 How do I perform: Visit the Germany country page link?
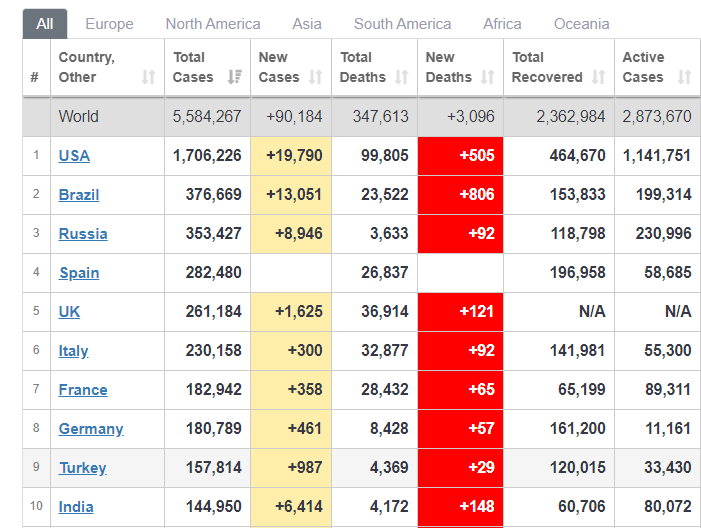coord(91,428)
